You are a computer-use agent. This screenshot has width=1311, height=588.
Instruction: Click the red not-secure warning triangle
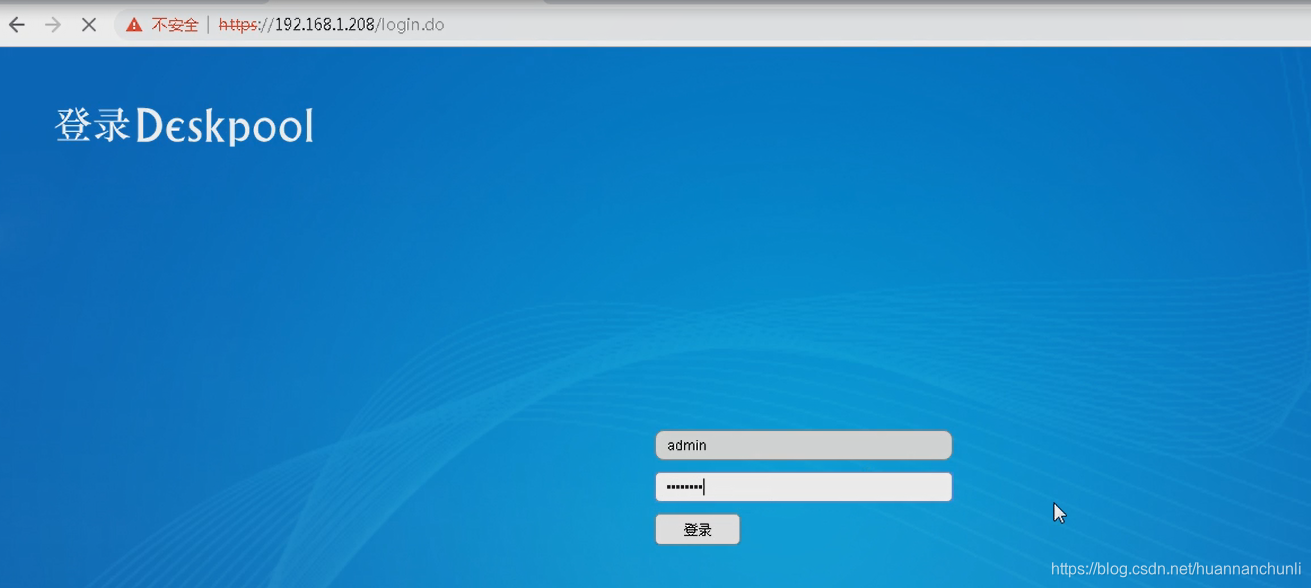pyautogui.click(x=134, y=25)
